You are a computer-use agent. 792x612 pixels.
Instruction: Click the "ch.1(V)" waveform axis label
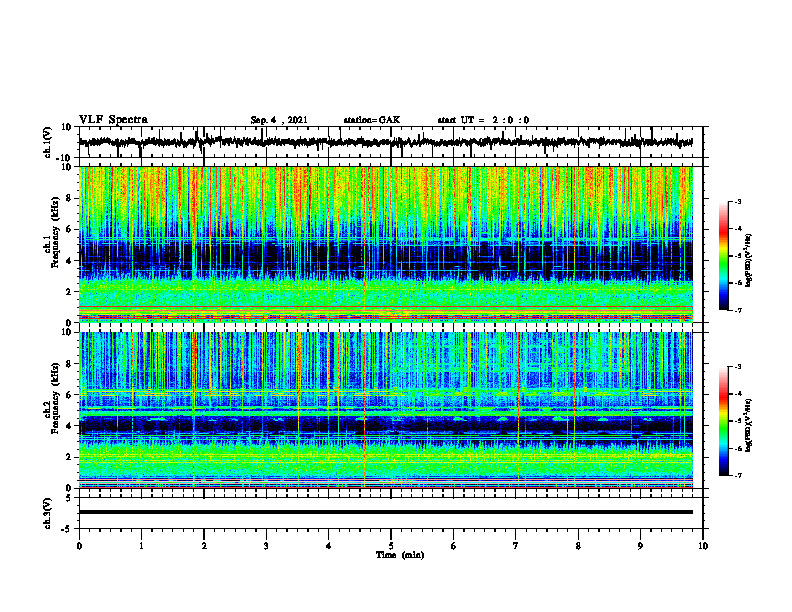point(48,142)
